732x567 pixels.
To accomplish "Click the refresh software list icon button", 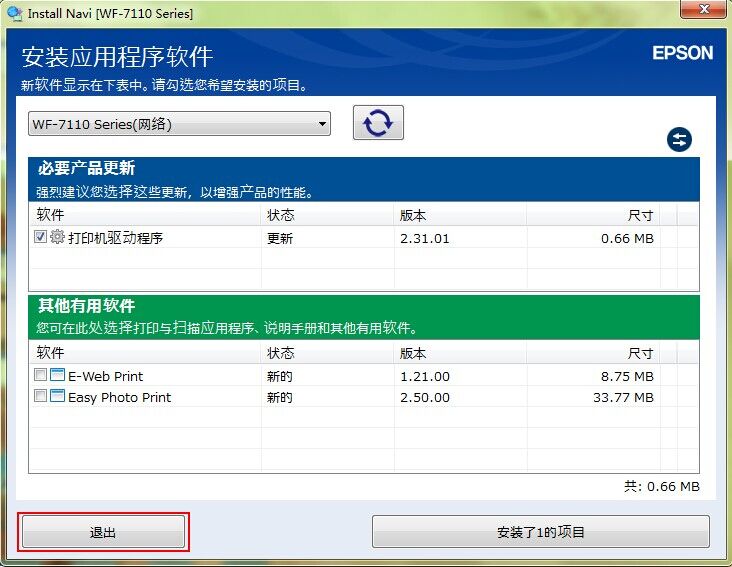I will pyautogui.click(x=378, y=123).
